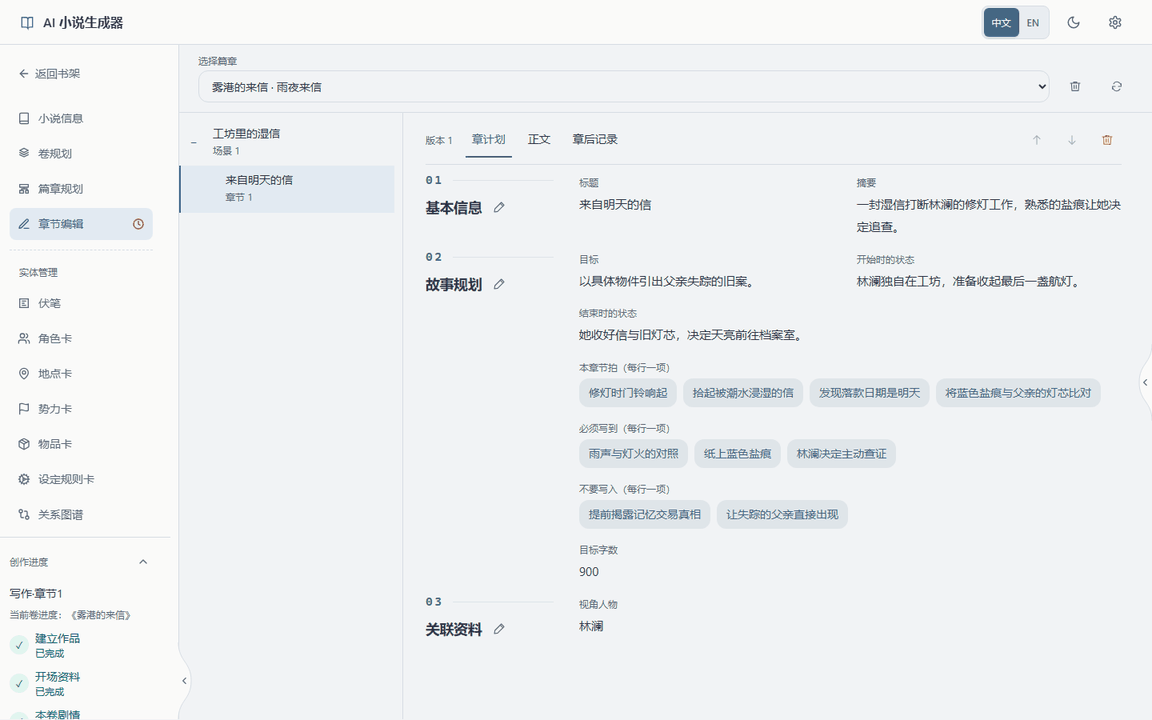The image size is (1152, 720).
Task: Click the 版本 1 label
Action: point(439,140)
